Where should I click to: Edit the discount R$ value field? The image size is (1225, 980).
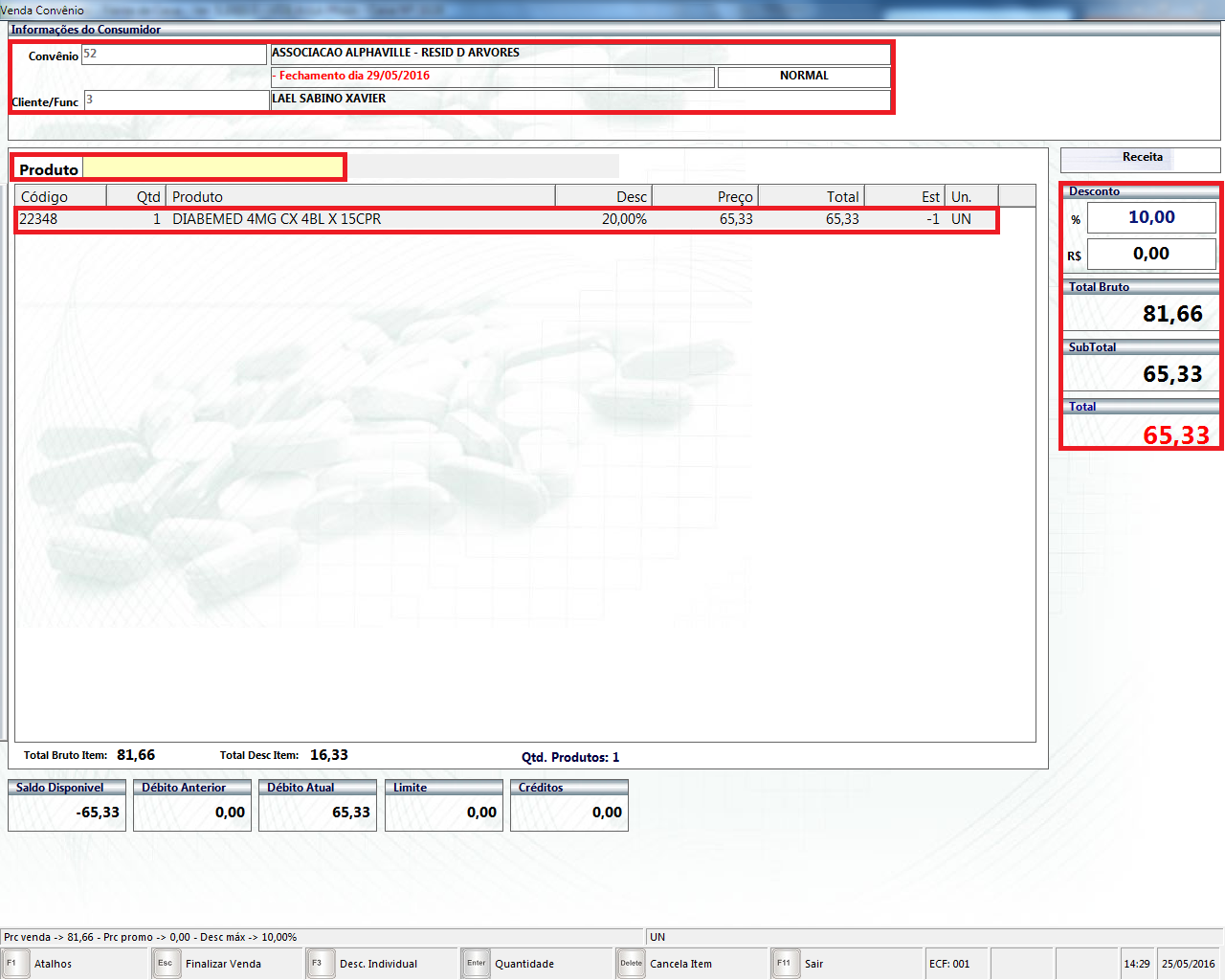[1150, 254]
